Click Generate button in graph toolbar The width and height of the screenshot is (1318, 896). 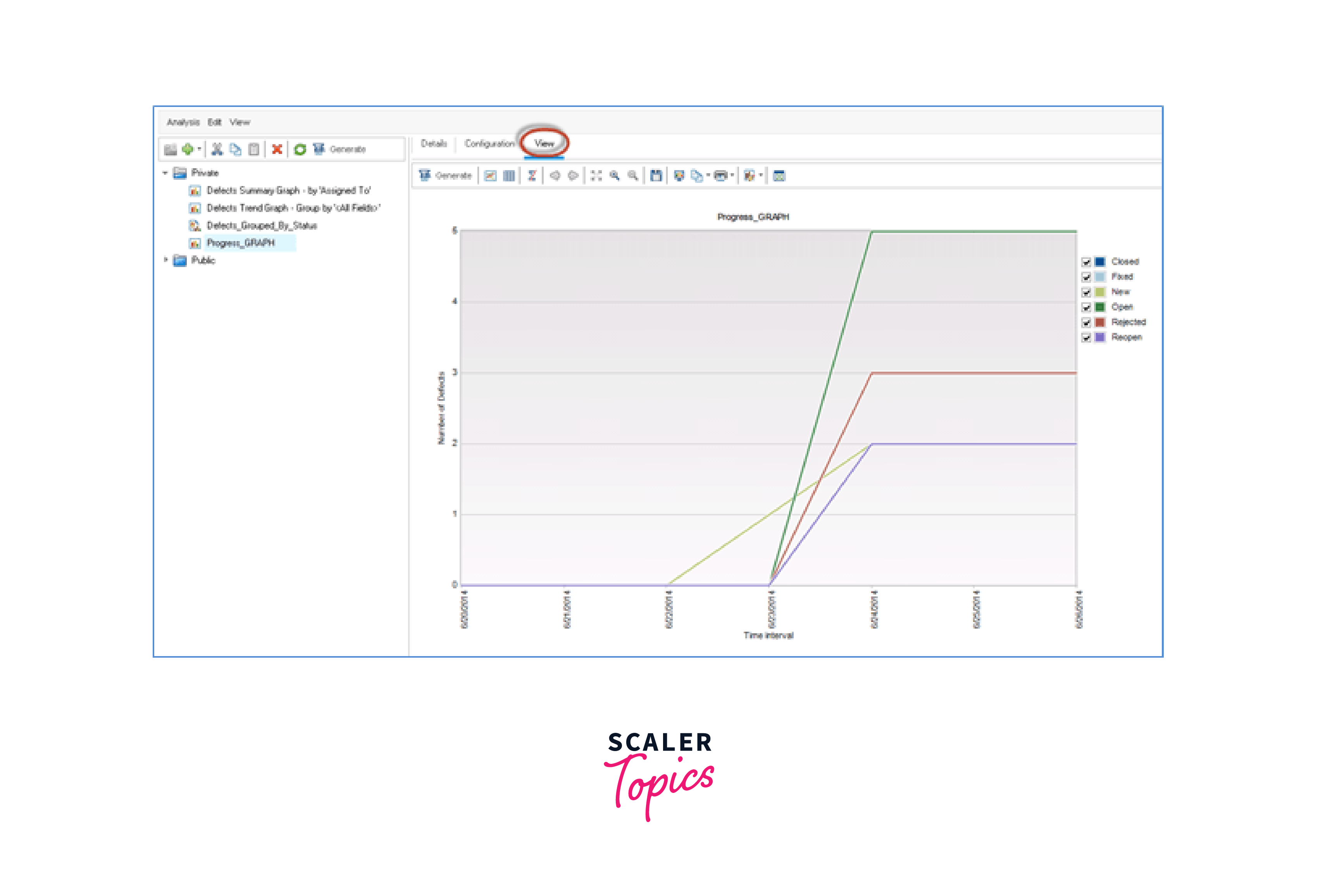[x=446, y=176]
